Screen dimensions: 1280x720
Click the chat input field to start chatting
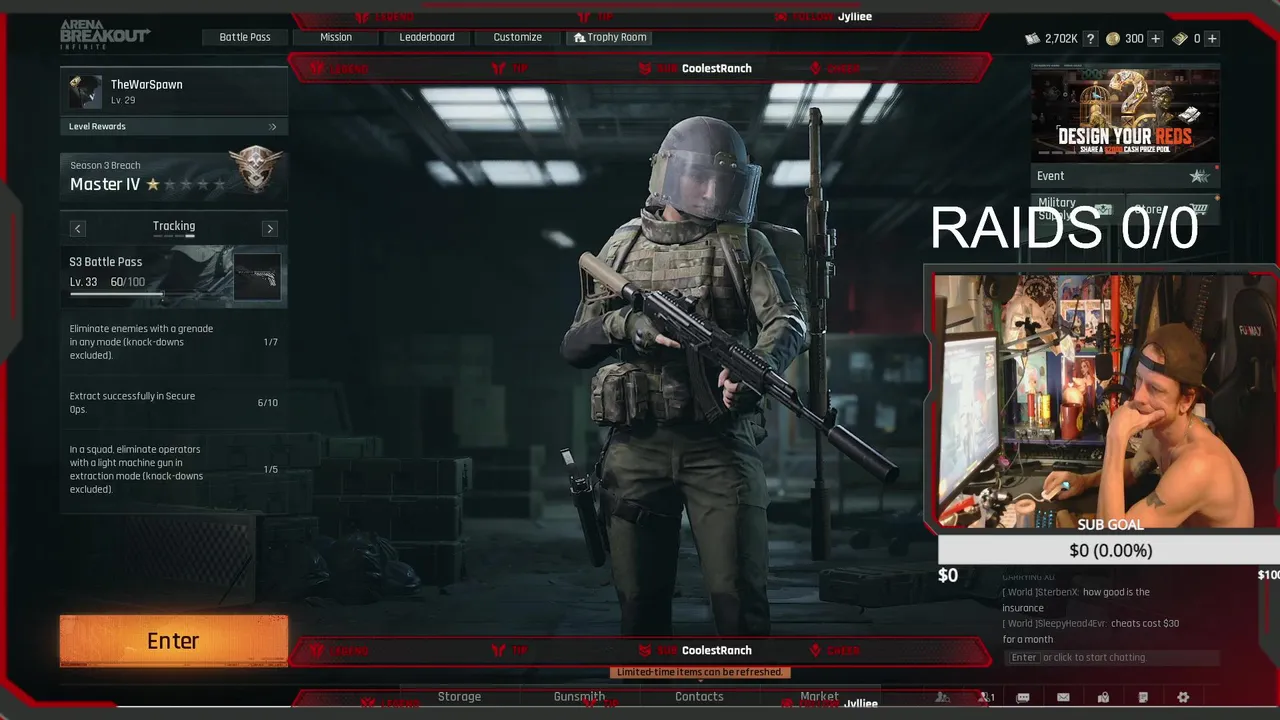[1111, 657]
